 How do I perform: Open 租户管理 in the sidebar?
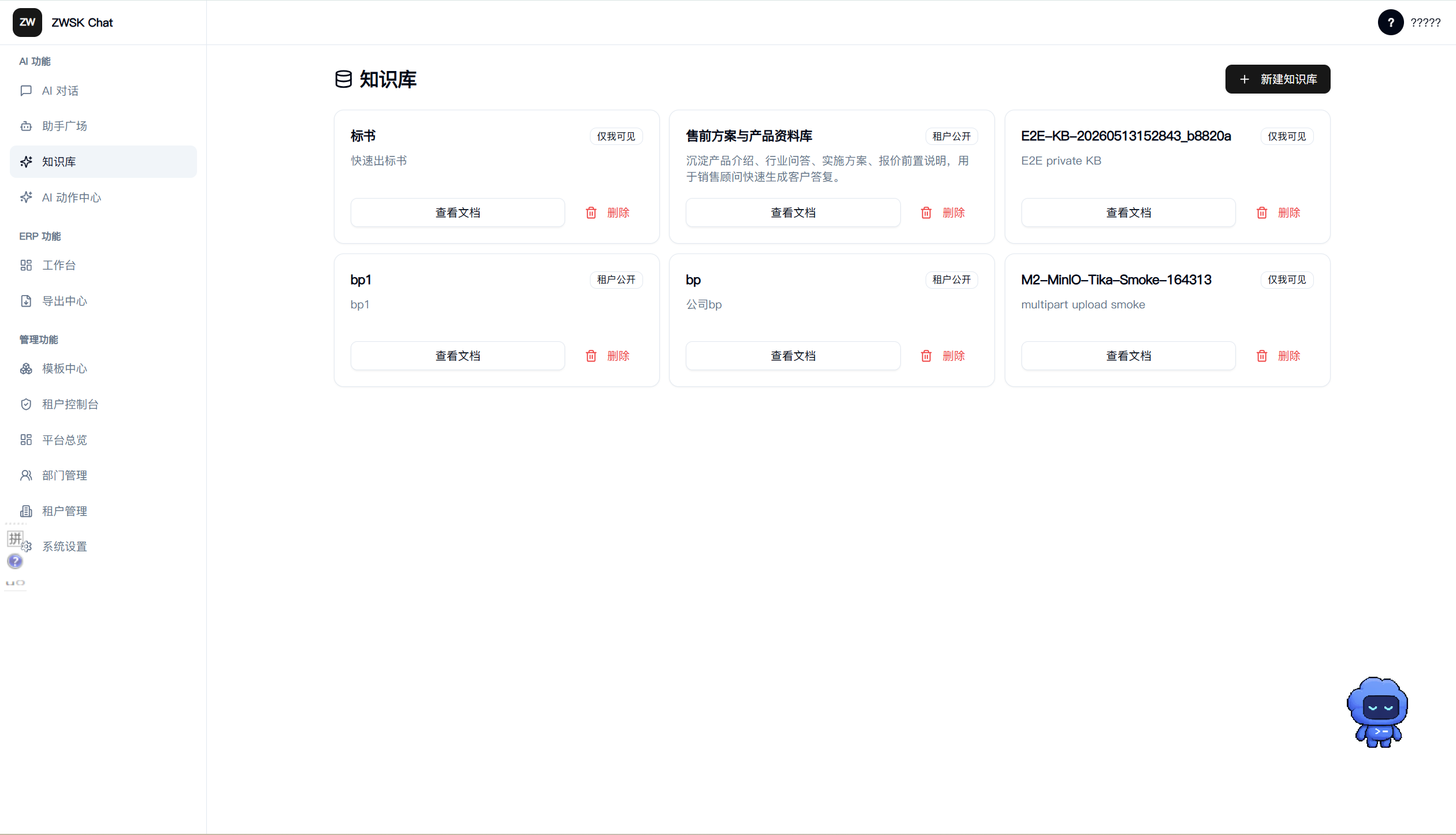pos(103,511)
